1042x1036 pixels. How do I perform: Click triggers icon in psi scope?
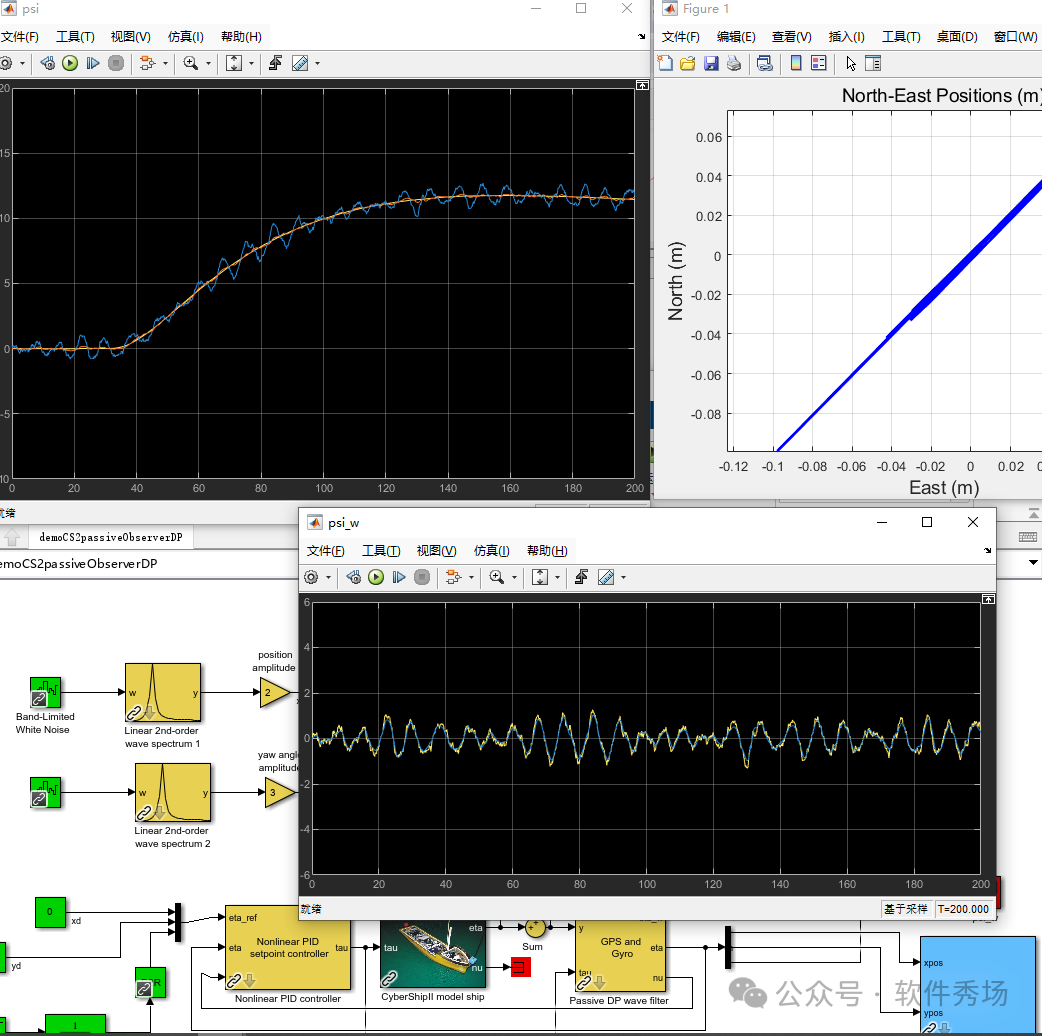tap(275, 64)
